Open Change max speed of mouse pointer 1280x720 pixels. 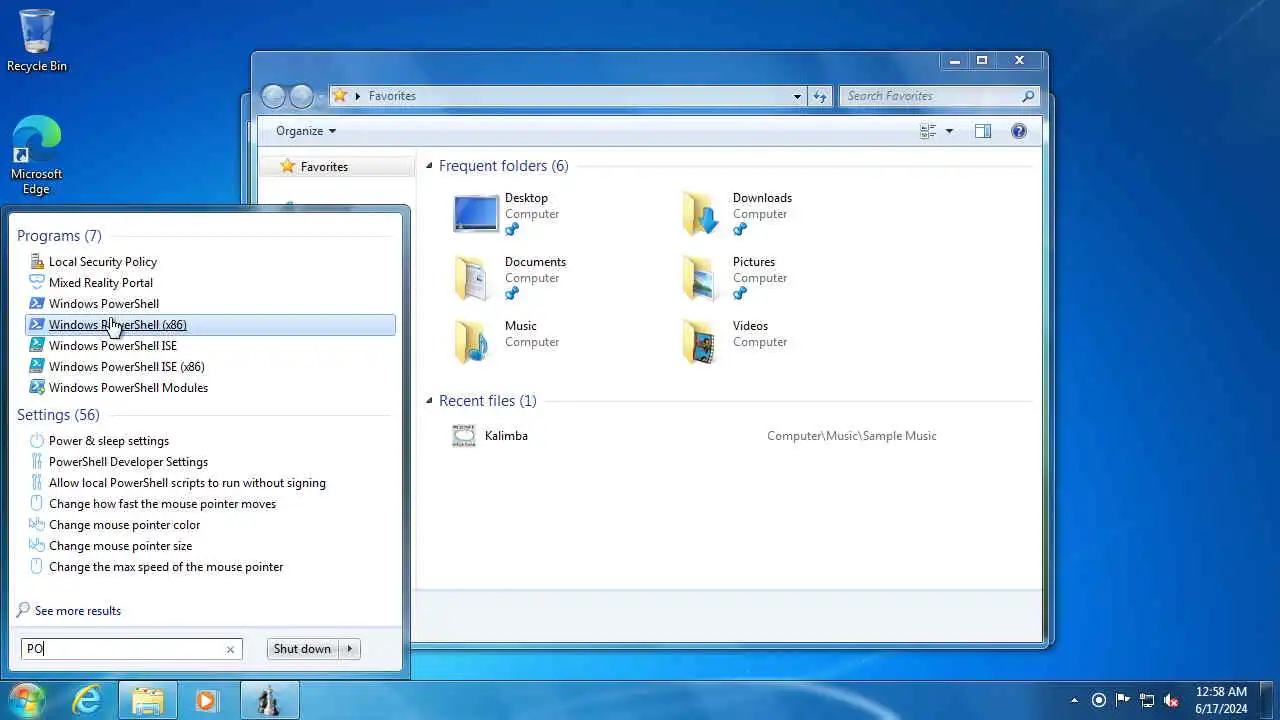210,567
